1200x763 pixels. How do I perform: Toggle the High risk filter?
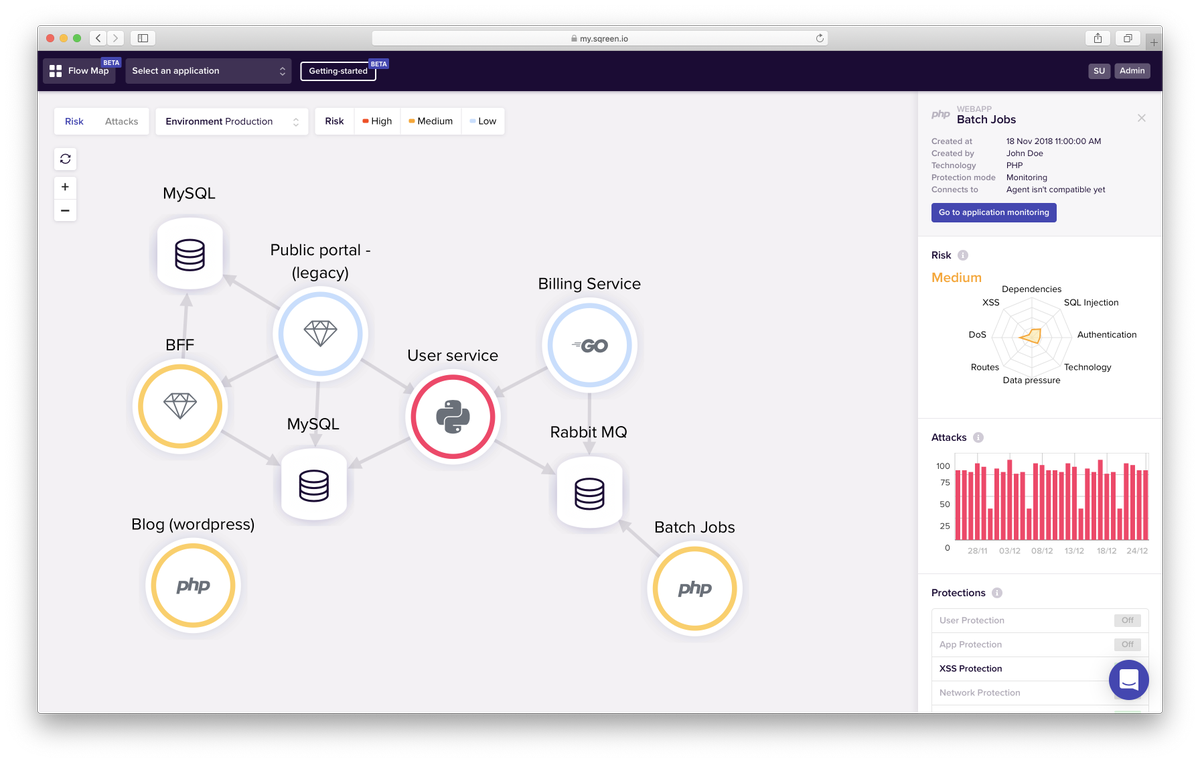[377, 121]
